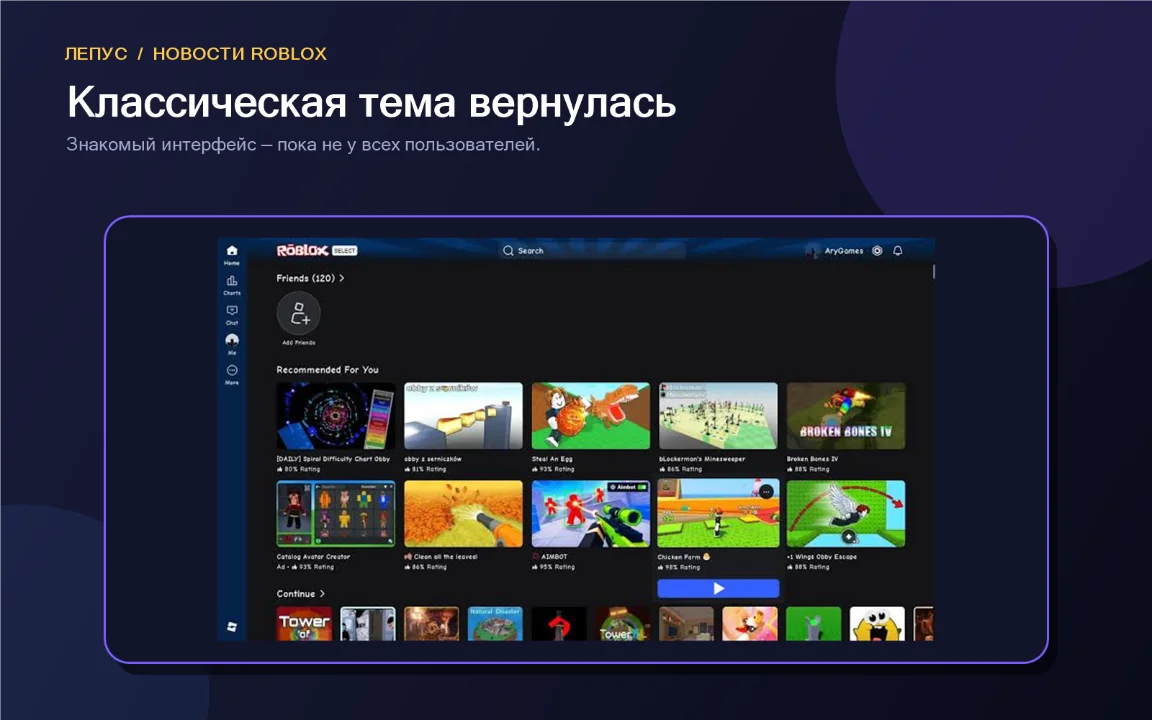
Task: Open the AIMBOT game thumbnail
Action: (x=591, y=514)
